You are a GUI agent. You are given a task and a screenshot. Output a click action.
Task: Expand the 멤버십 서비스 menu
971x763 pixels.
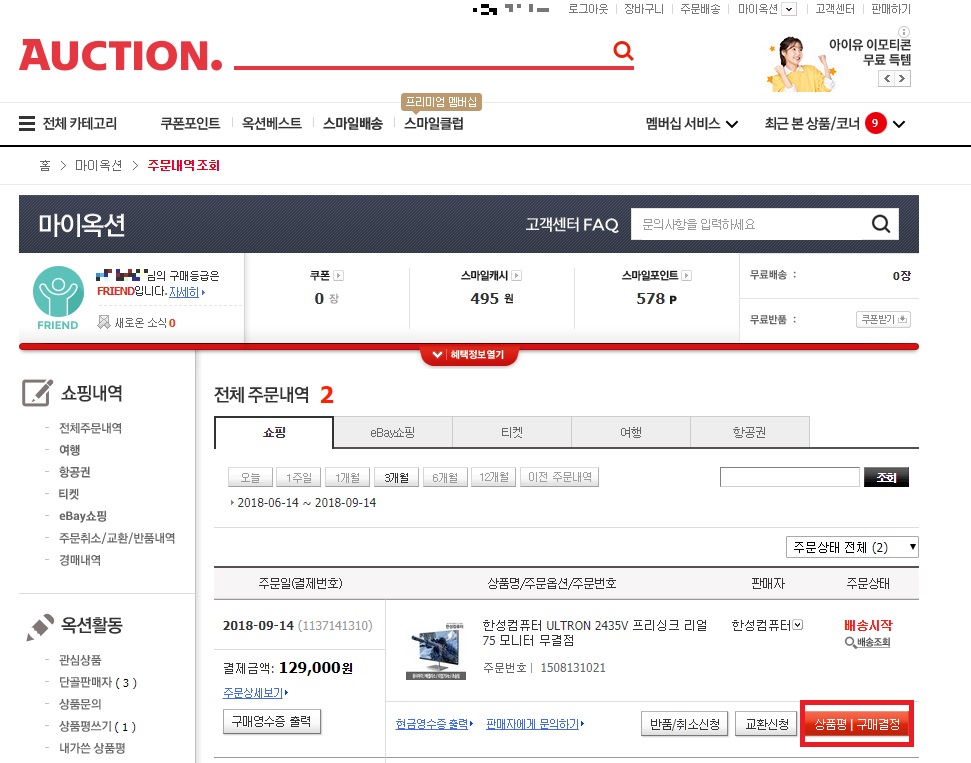click(x=732, y=124)
